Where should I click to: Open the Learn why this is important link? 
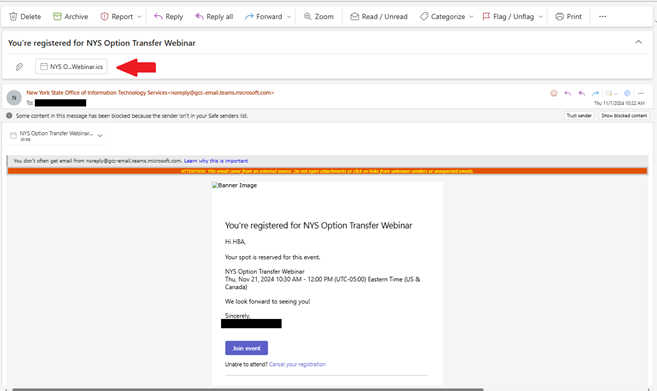216,161
